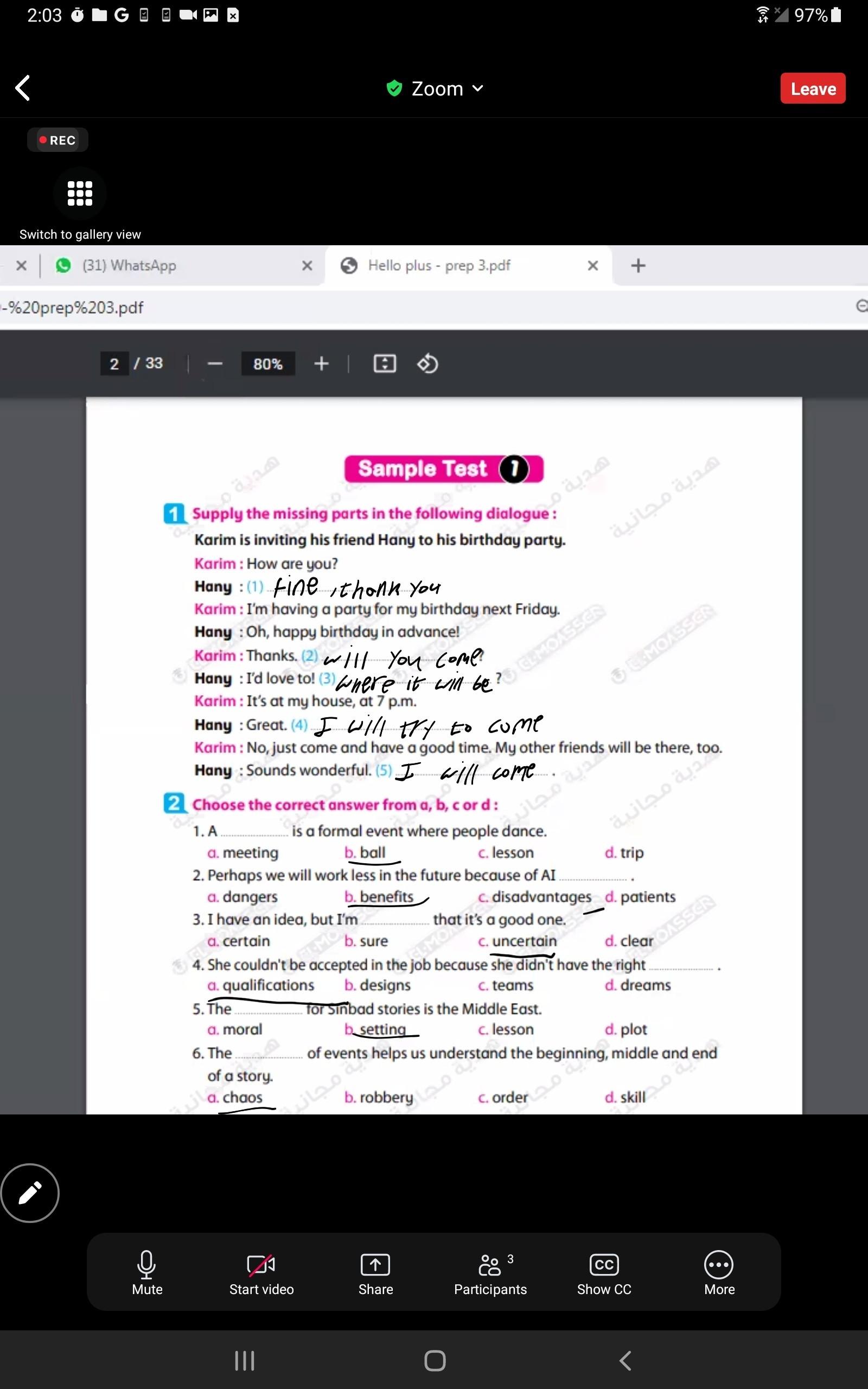Tap the REC recording indicator

coord(58,140)
